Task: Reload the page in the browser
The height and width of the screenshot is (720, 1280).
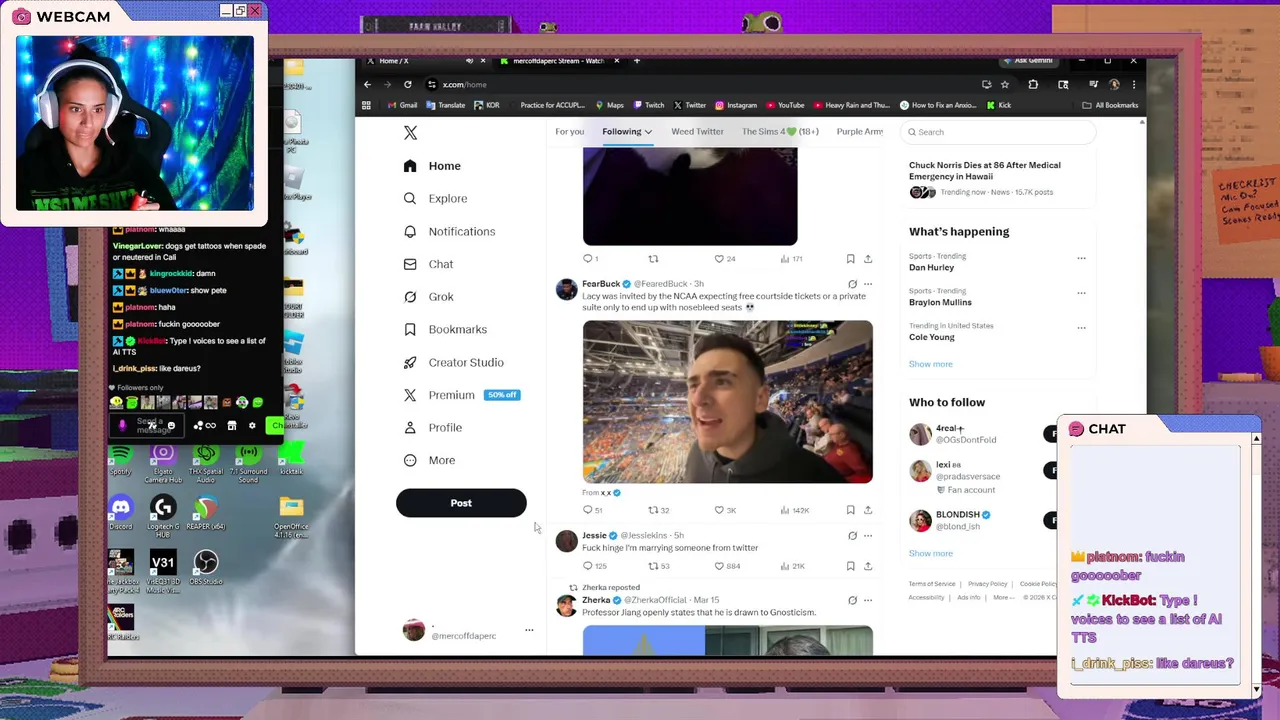Action: (408, 84)
